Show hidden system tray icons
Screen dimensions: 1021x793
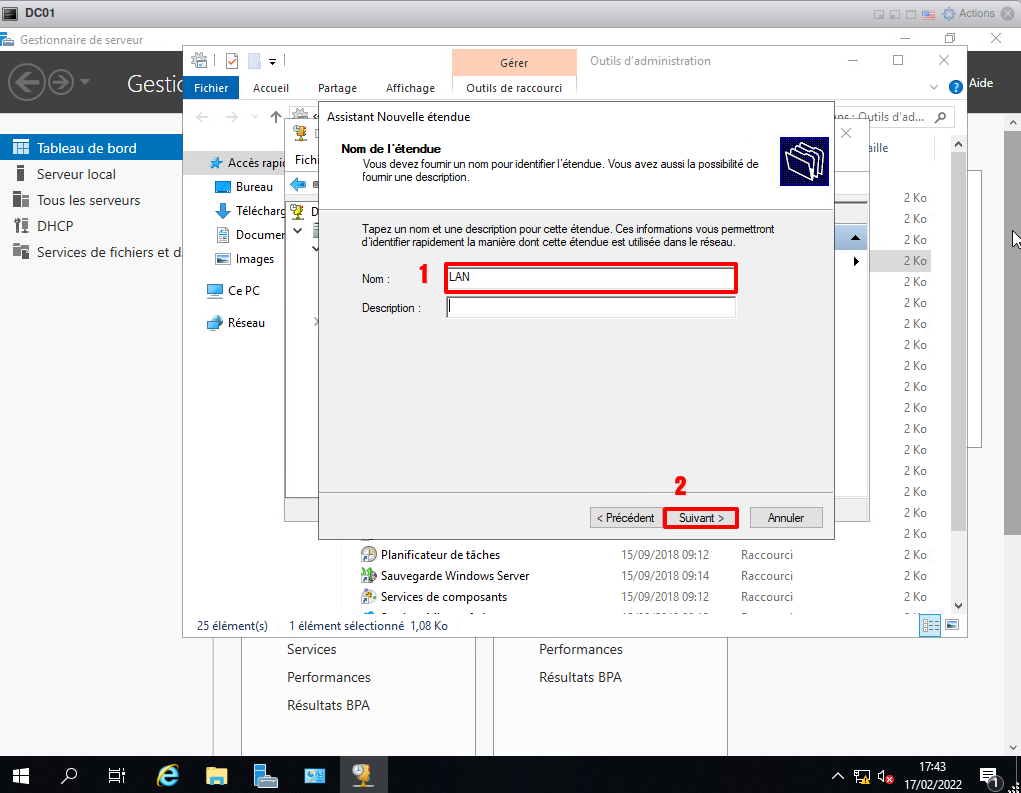[838, 776]
